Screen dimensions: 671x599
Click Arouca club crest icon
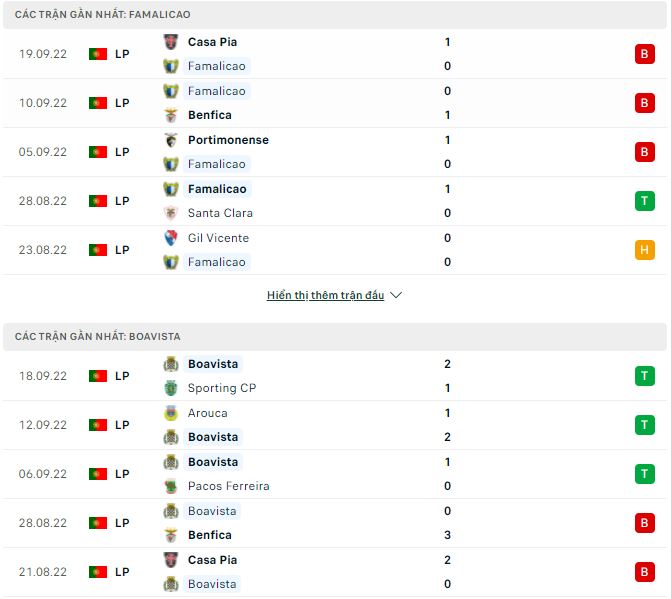click(171, 413)
